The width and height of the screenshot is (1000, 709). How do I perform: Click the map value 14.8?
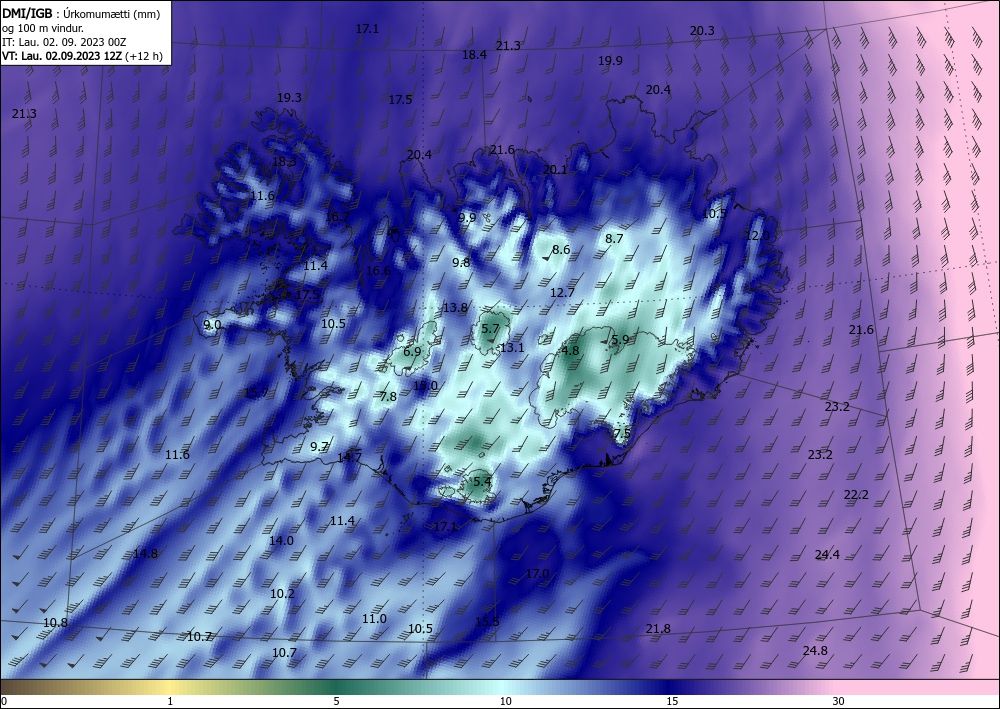pos(145,554)
